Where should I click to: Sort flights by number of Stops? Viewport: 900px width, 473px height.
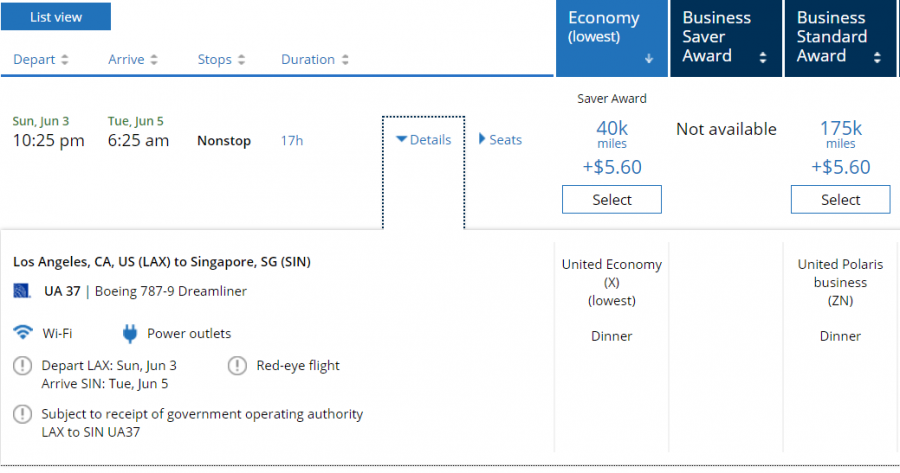(222, 59)
